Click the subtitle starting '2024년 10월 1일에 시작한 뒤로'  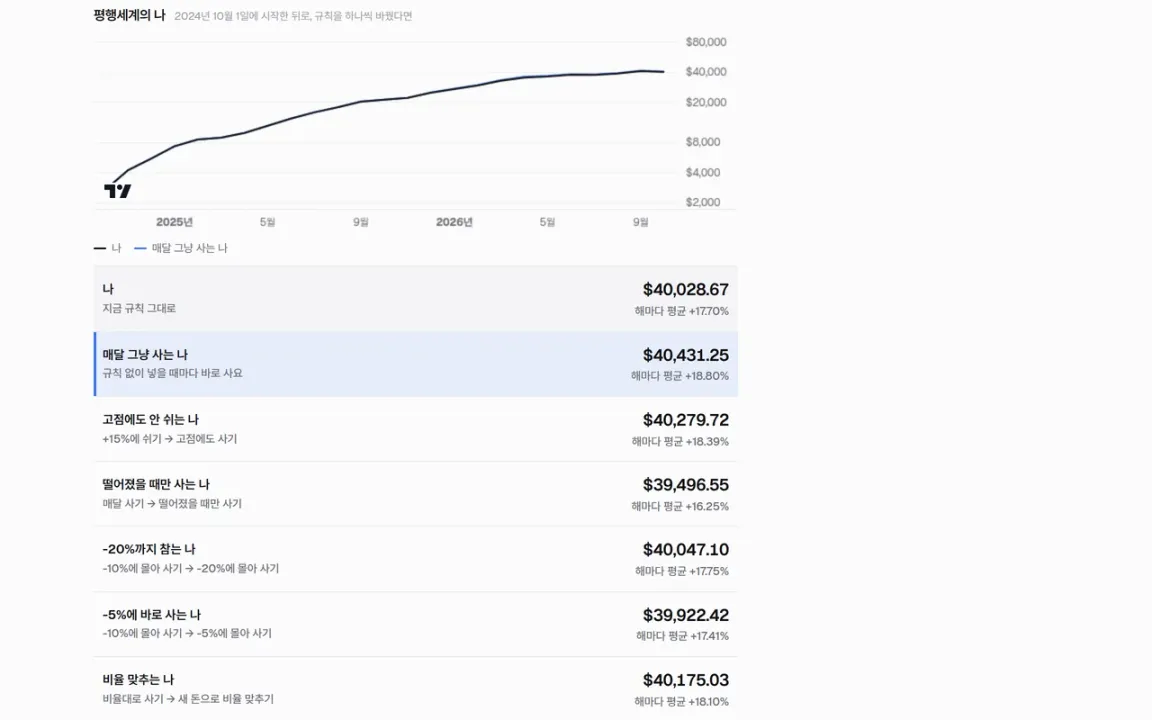pyautogui.click(x=293, y=16)
